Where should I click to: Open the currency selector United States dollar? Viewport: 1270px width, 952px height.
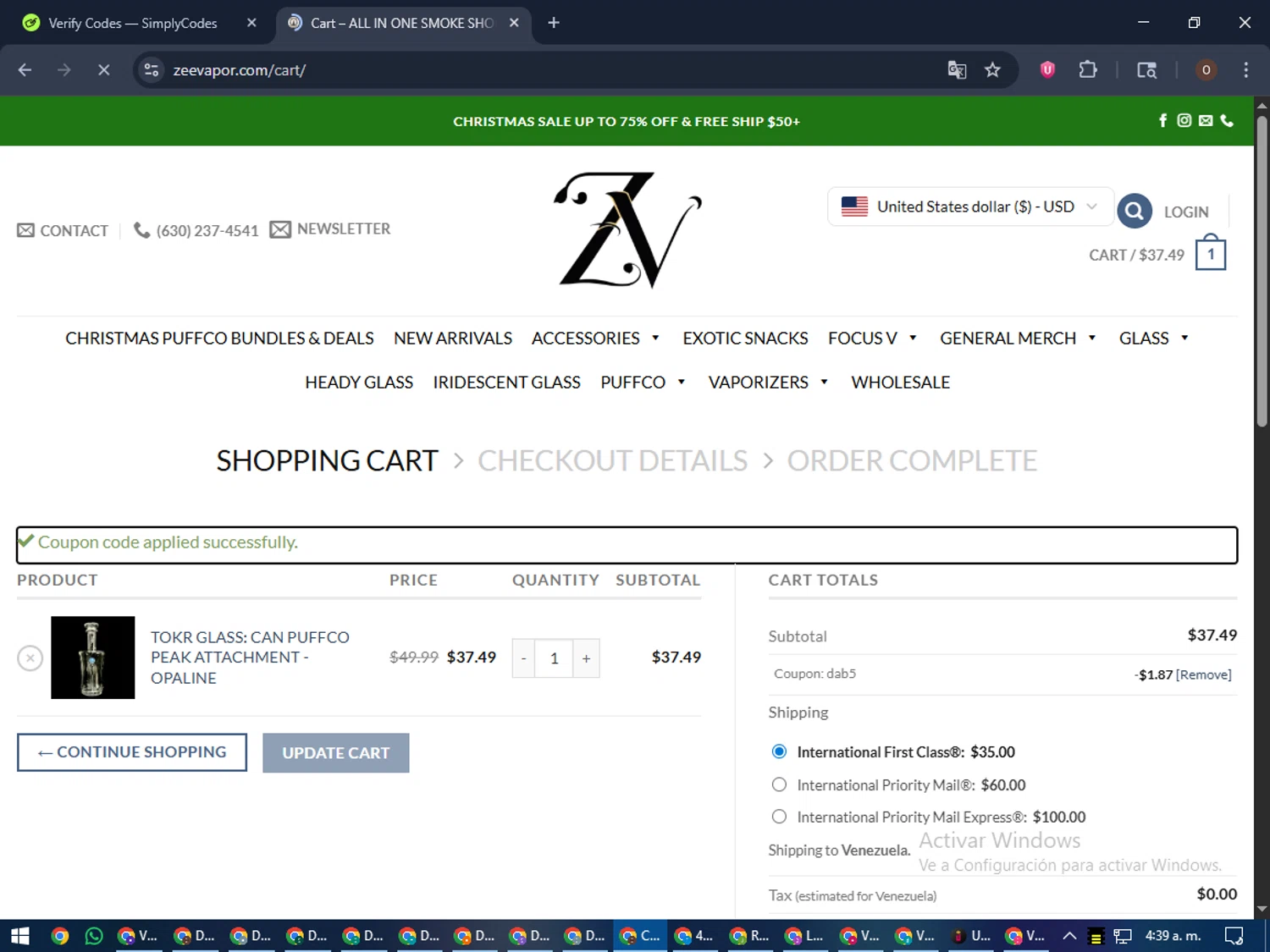(x=970, y=206)
